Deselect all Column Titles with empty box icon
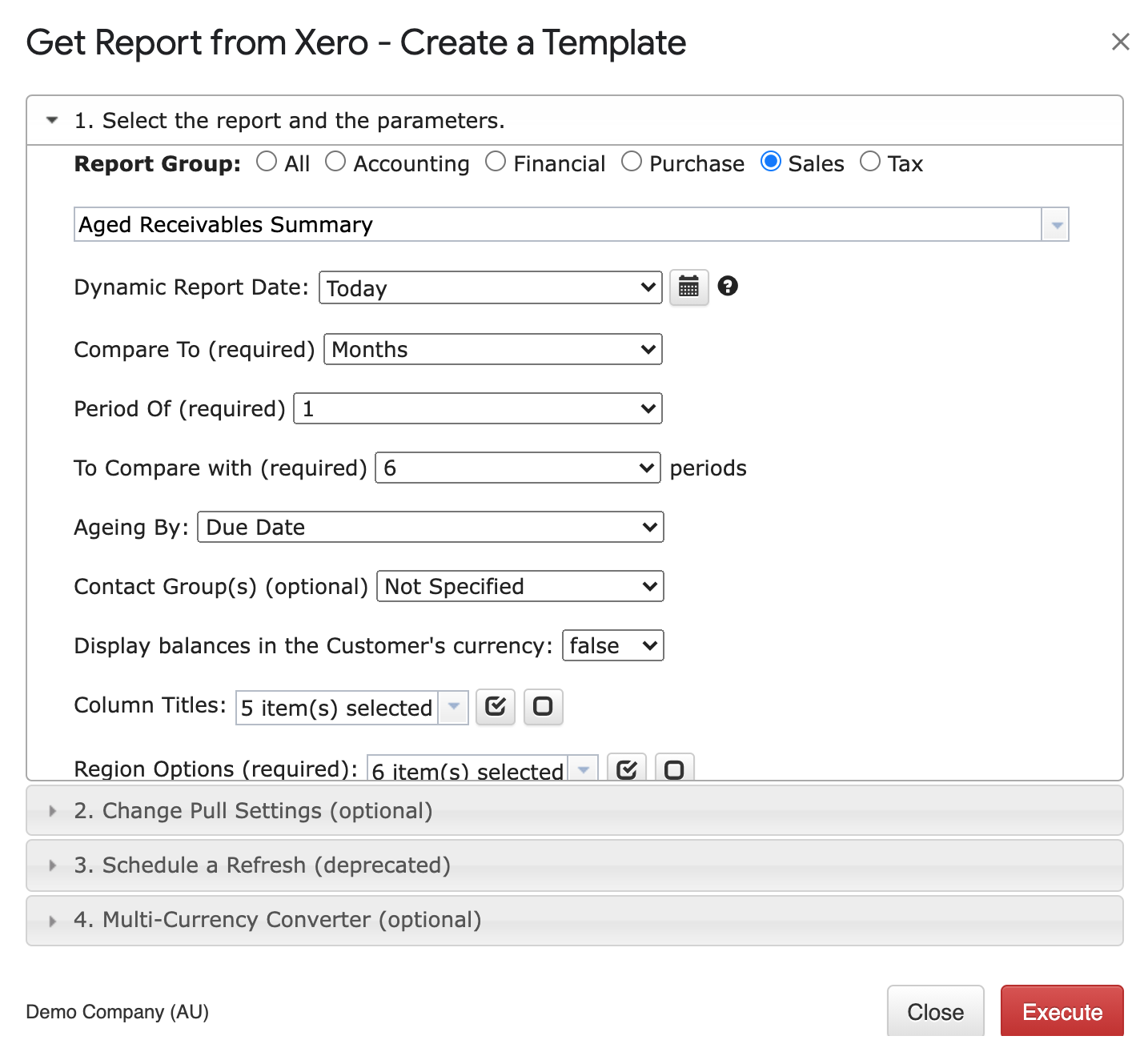 tap(543, 707)
